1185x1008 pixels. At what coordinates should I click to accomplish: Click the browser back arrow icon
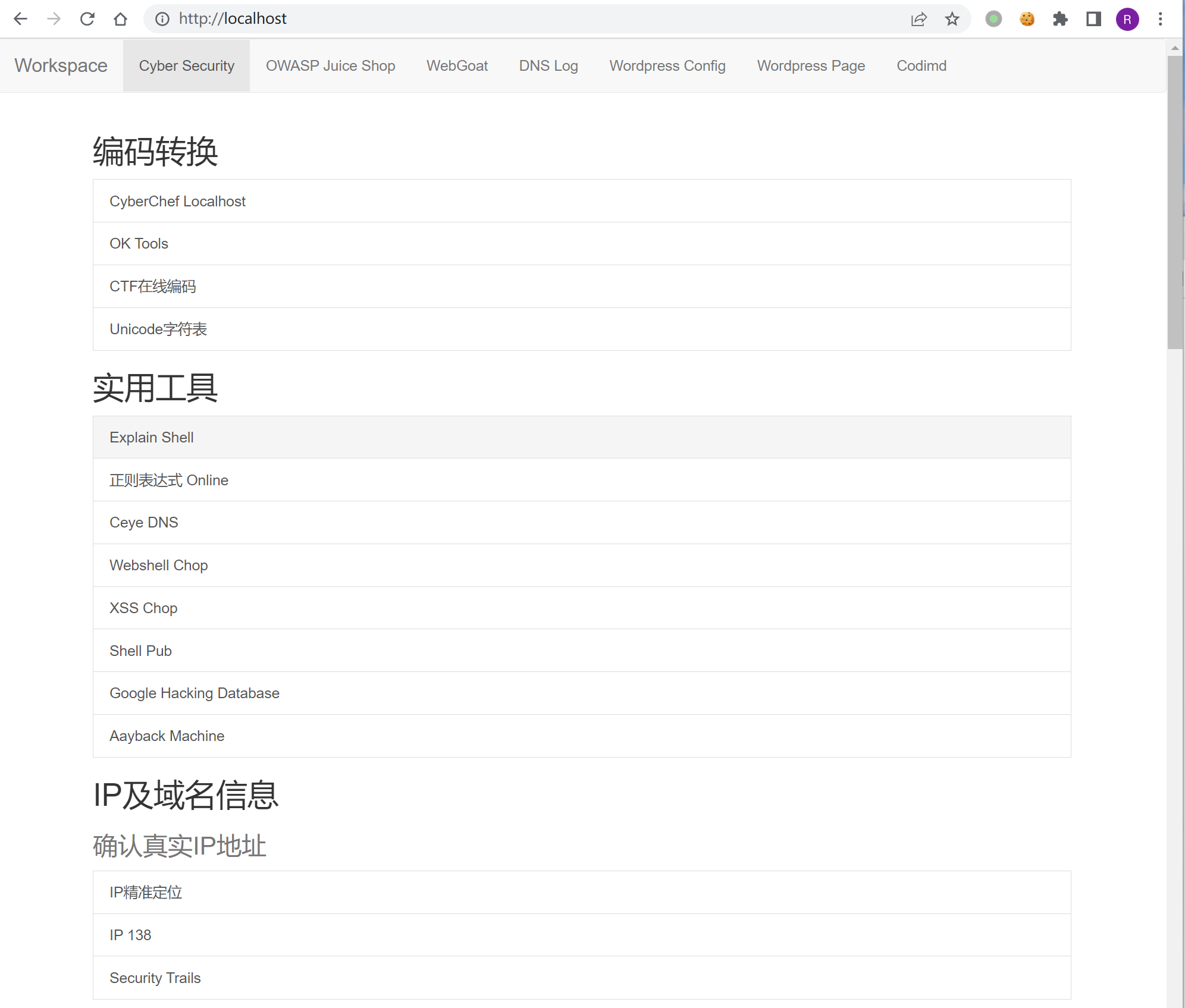pyautogui.click(x=20, y=19)
